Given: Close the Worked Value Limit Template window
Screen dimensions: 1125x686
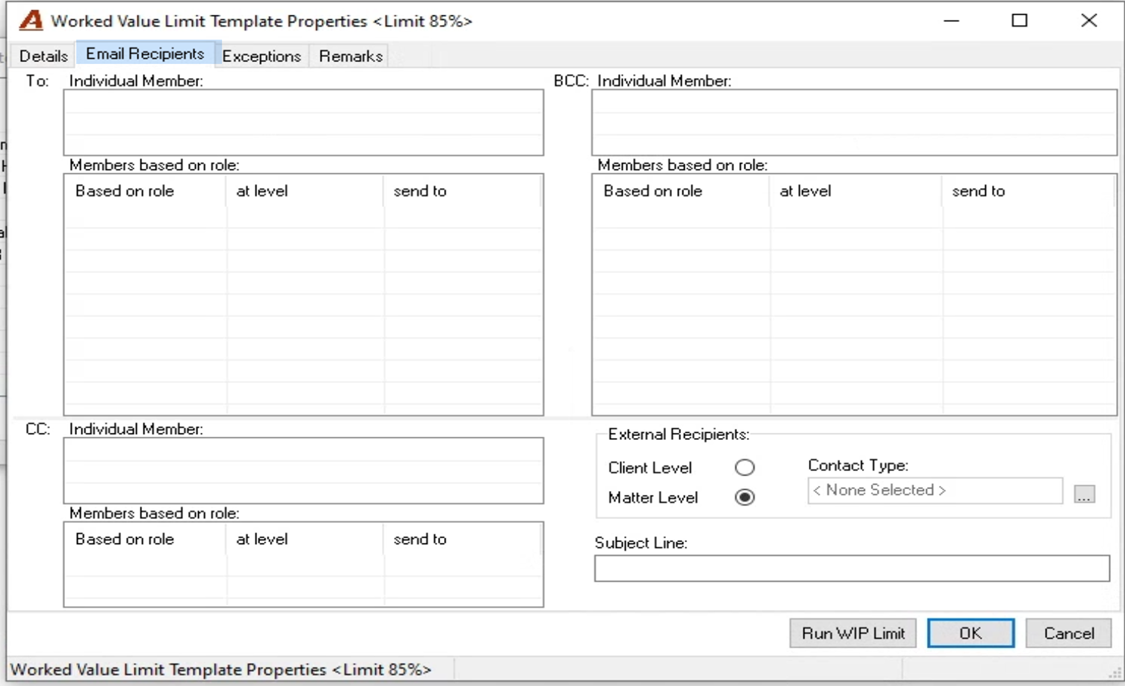Looking at the screenshot, I should [1088, 21].
